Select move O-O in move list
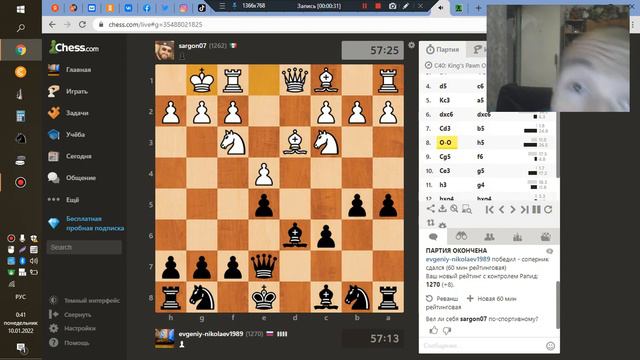The height and width of the screenshot is (360, 640). (446, 142)
